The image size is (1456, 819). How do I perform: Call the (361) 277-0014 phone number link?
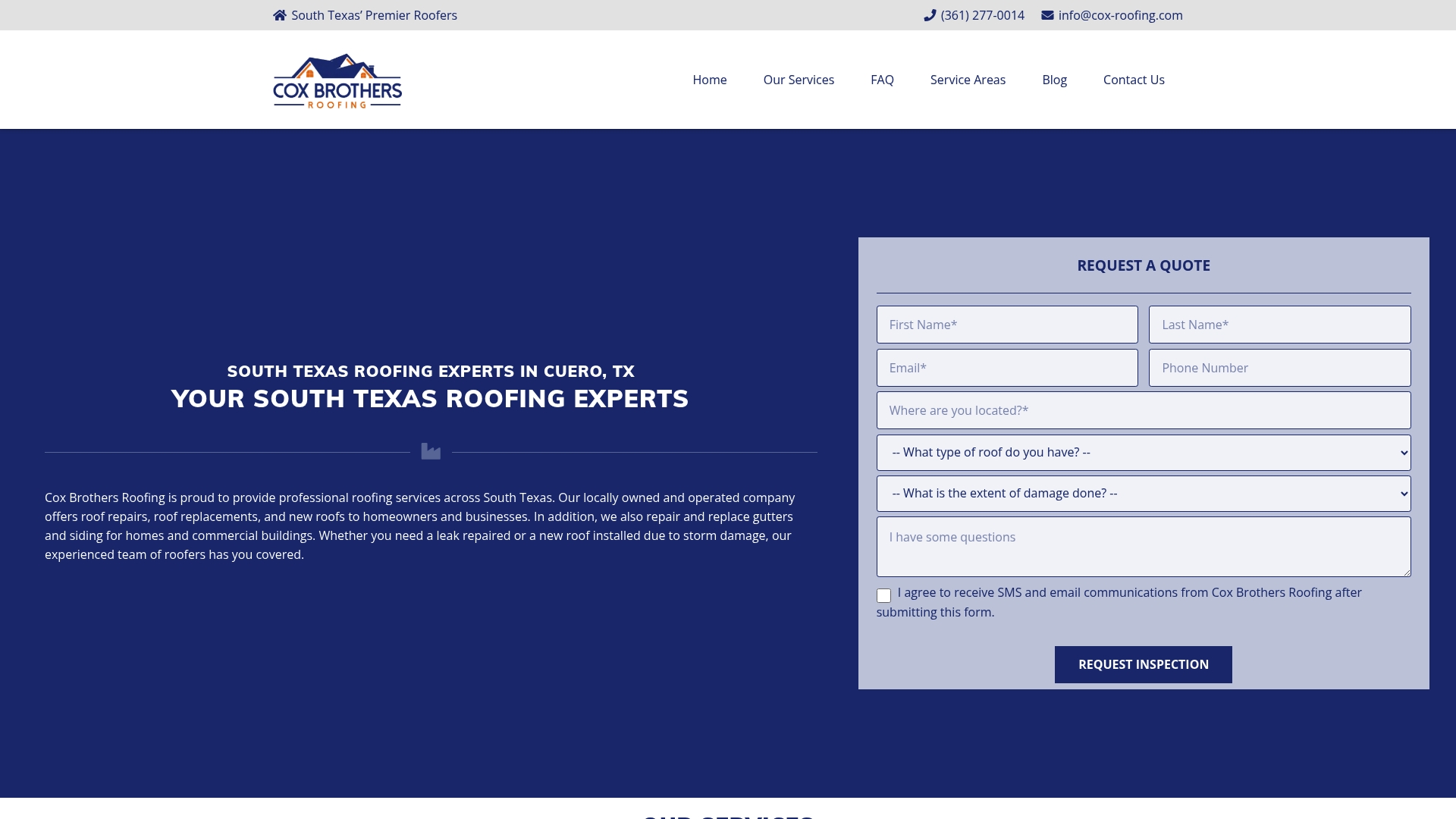(x=982, y=15)
